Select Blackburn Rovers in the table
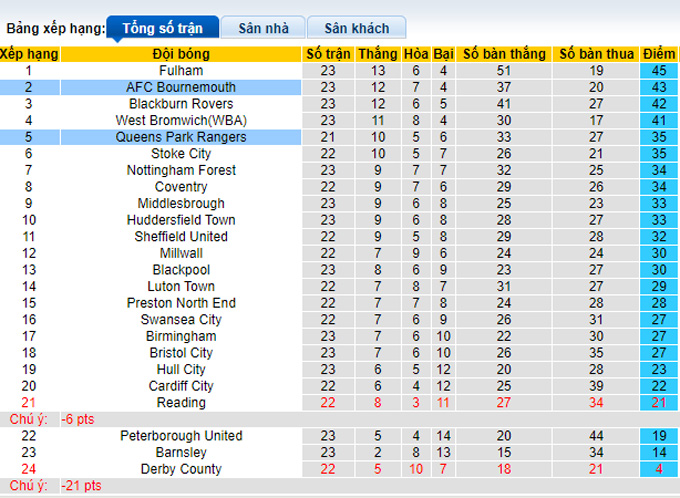 181,104
